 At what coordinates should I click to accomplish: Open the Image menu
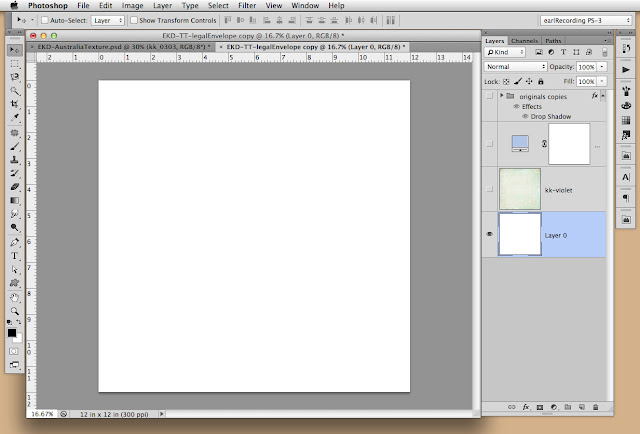click(132, 6)
